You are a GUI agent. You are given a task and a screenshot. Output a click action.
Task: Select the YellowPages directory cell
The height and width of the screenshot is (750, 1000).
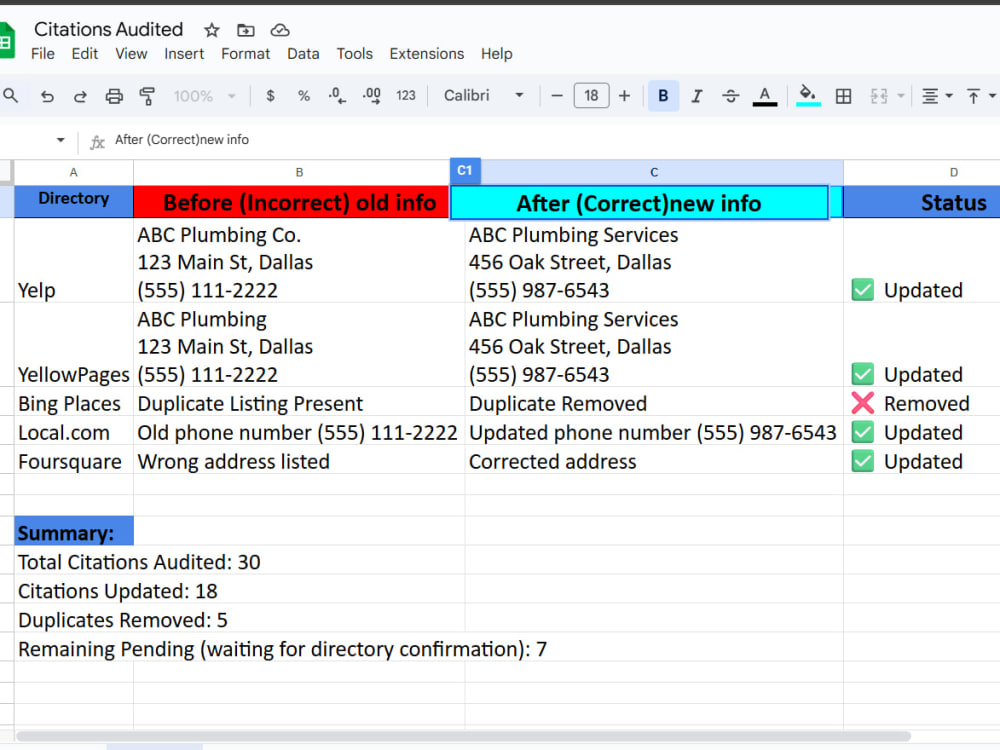74,345
